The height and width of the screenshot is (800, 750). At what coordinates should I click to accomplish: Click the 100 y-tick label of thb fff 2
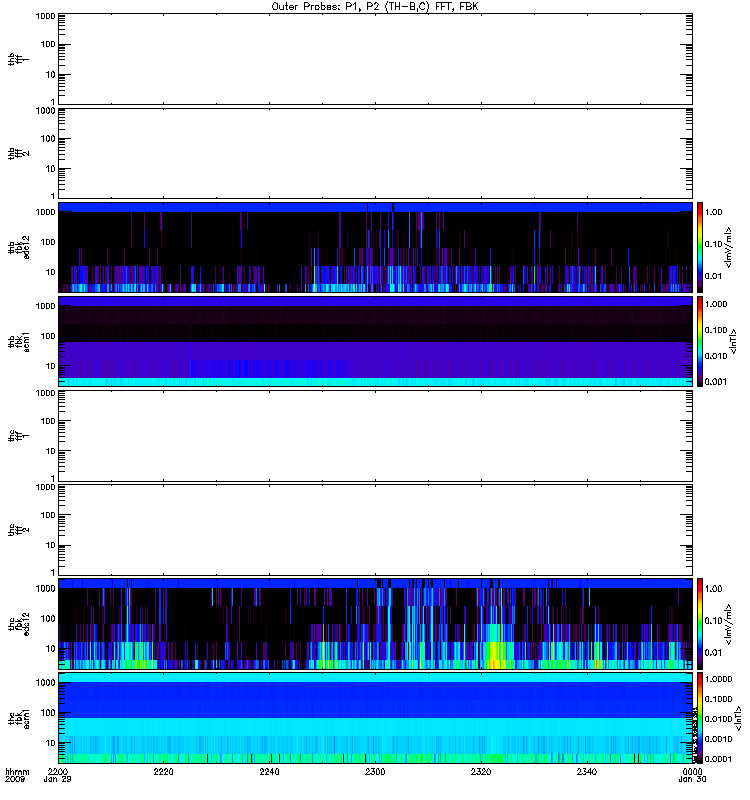coord(48,139)
